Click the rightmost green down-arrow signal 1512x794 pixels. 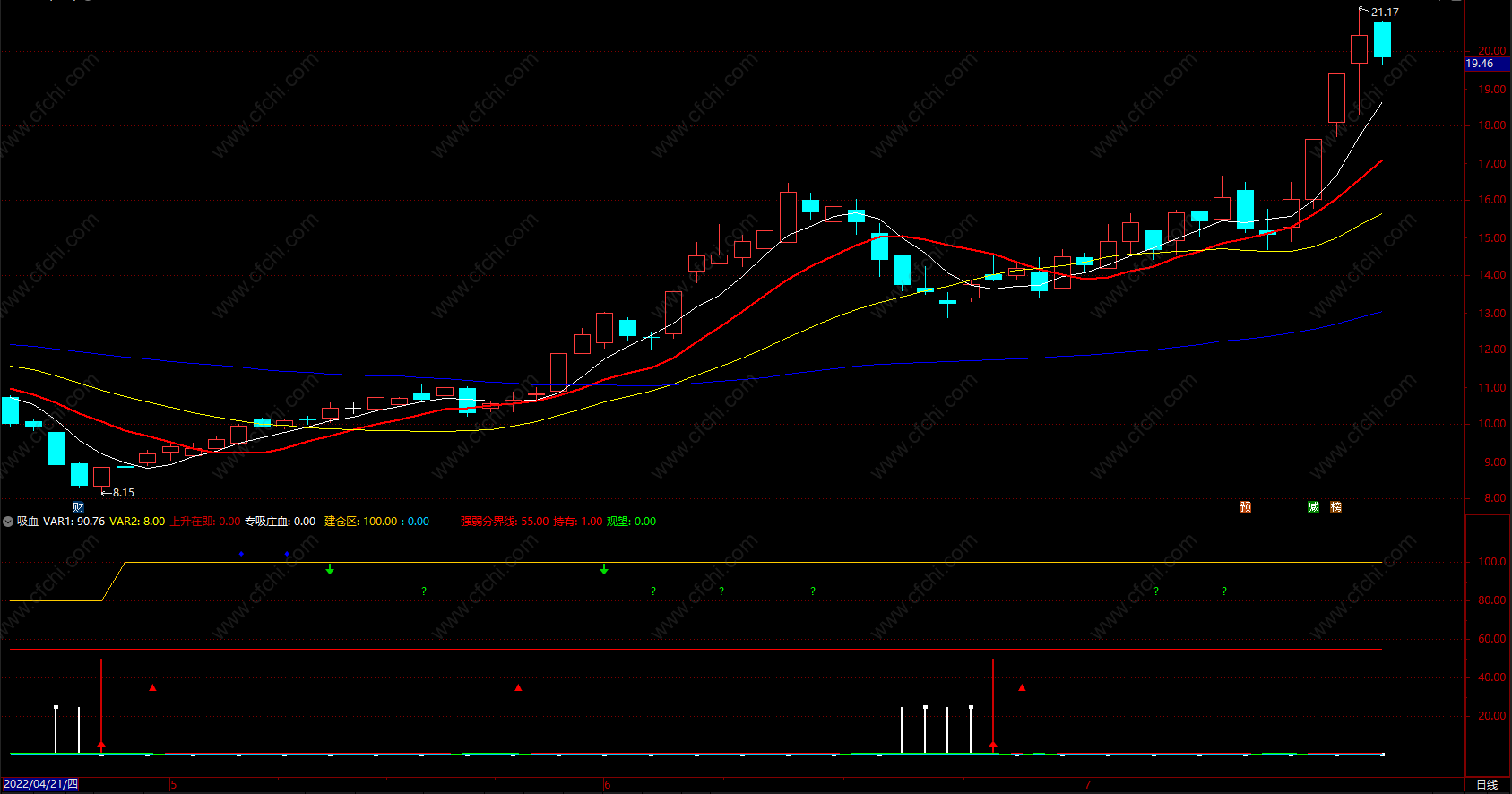point(604,569)
